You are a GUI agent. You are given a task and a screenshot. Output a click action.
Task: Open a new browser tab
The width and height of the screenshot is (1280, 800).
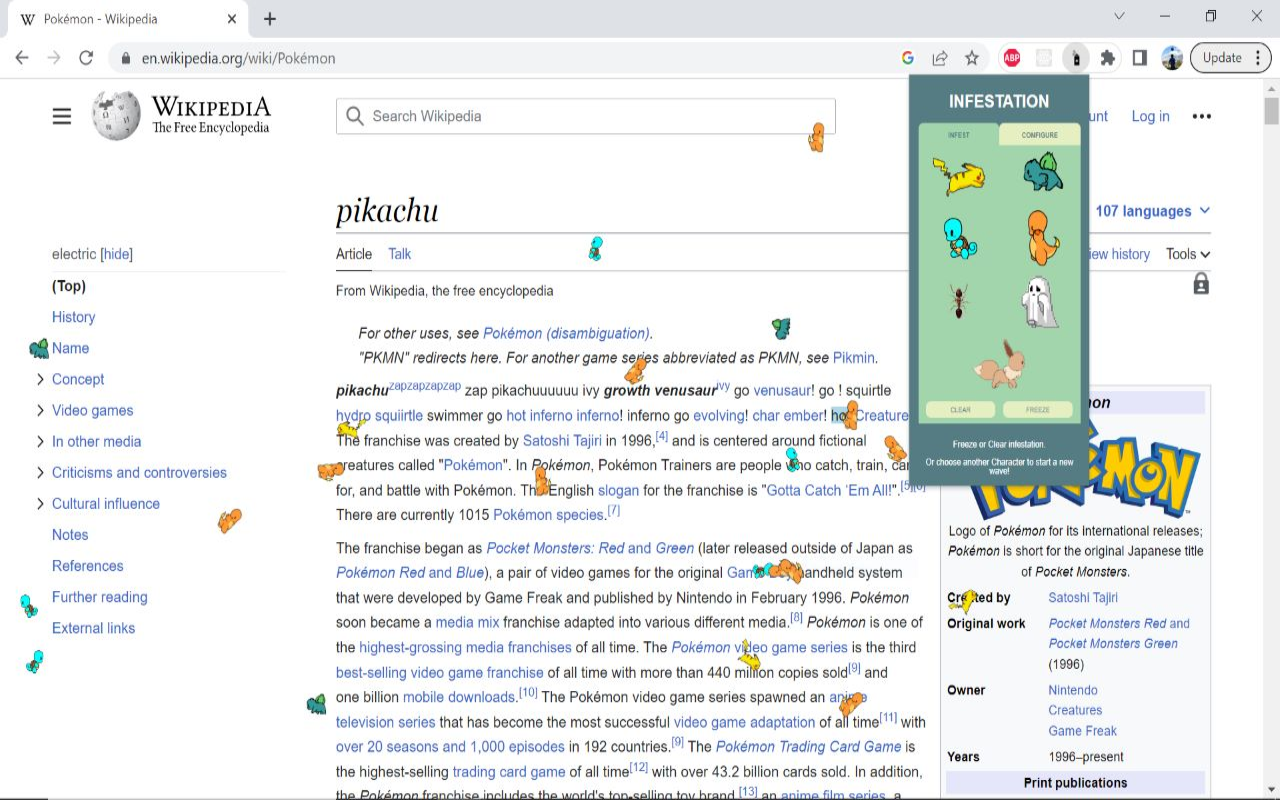point(270,19)
